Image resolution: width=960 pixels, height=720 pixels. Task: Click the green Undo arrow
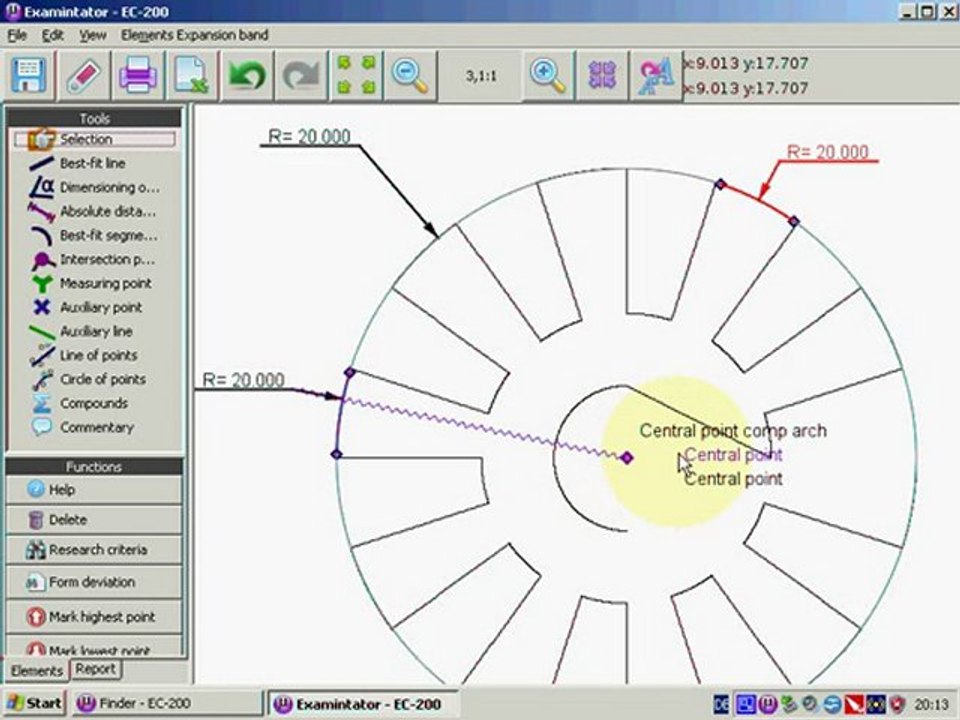point(247,76)
